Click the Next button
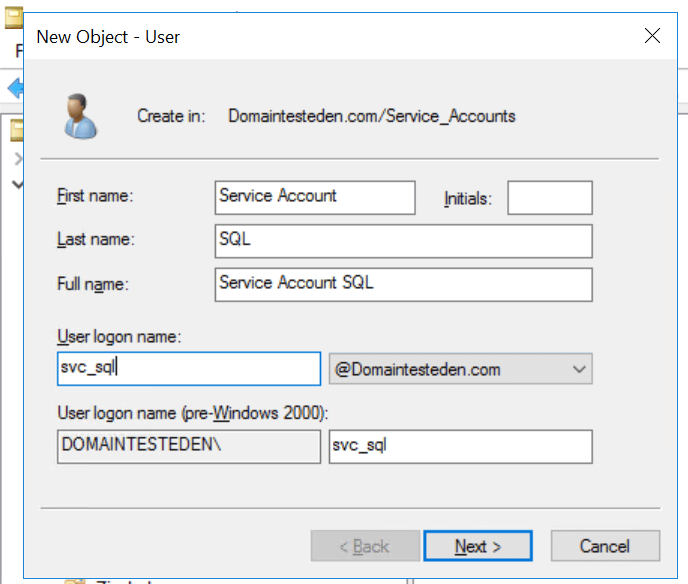The width and height of the screenshot is (688, 584). click(478, 546)
